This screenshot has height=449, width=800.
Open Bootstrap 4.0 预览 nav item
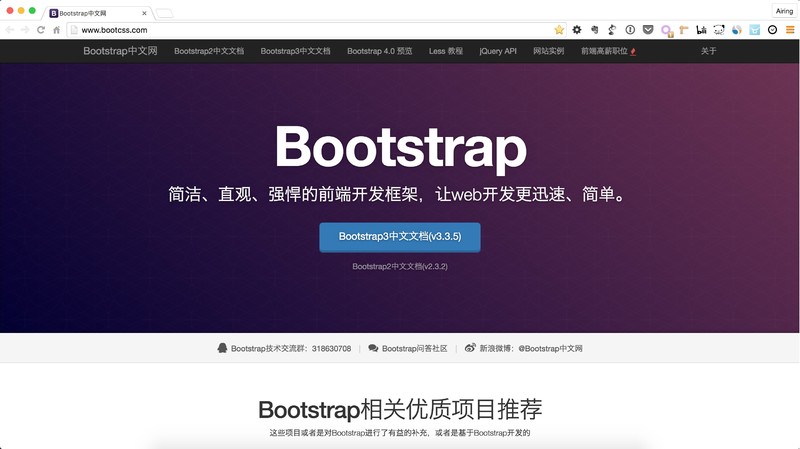[380, 51]
